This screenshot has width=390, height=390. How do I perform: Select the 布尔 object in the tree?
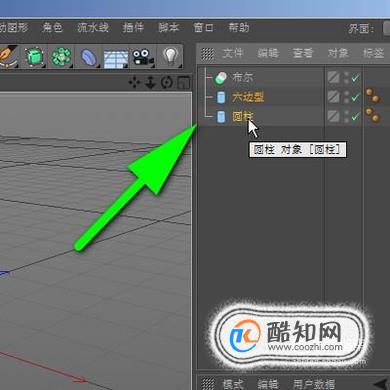[242, 78]
